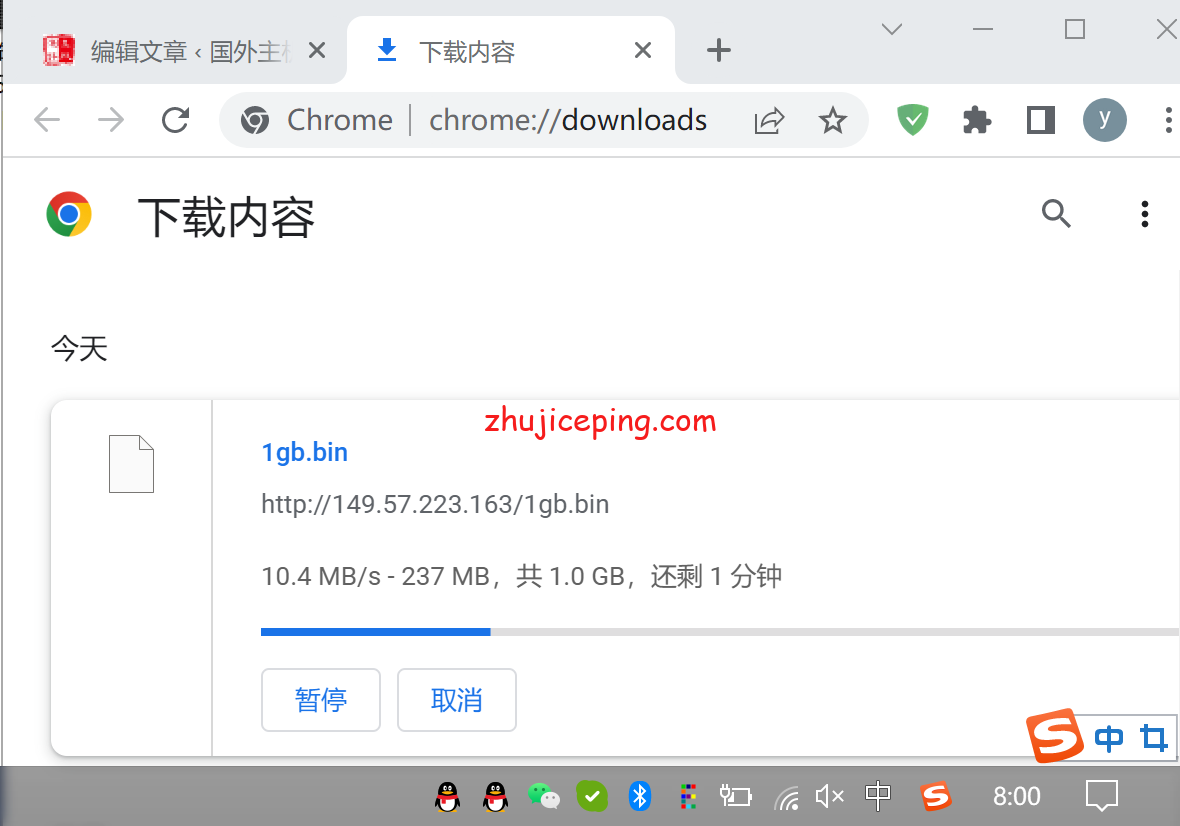This screenshot has height=826, width=1180.
Task: Click the browser back arrow
Action: pyautogui.click(x=47, y=120)
